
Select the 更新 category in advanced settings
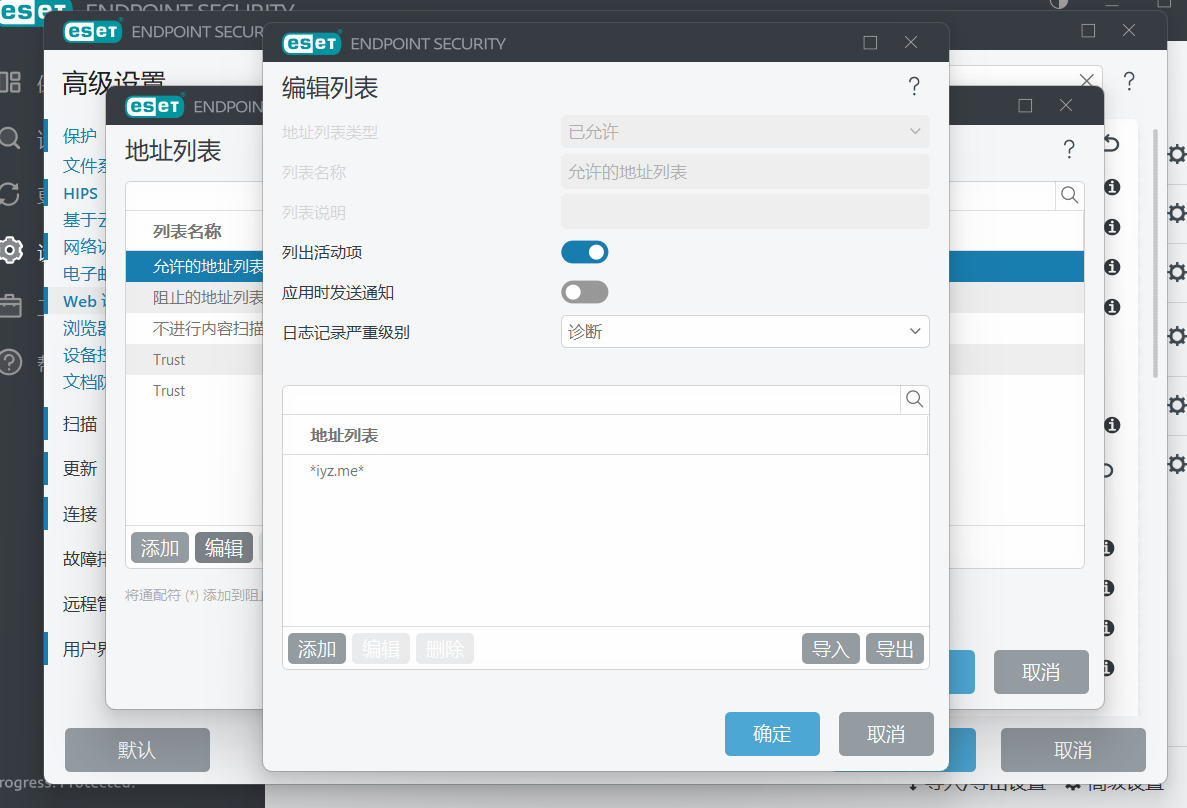[80, 469]
